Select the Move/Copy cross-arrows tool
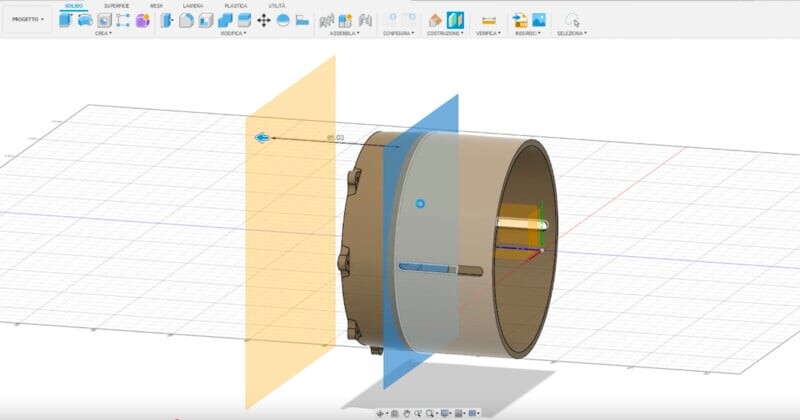The width and height of the screenshot is (800, 420). click(x=264, y=20)
